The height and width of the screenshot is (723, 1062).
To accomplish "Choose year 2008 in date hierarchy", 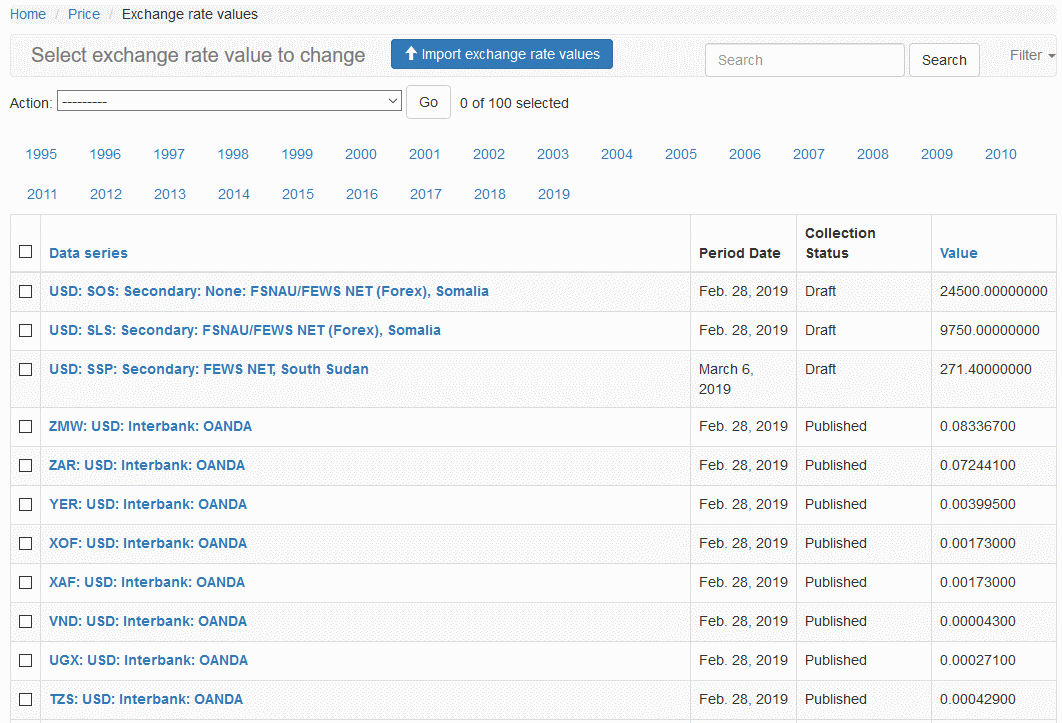I will [x=872, y=154].
